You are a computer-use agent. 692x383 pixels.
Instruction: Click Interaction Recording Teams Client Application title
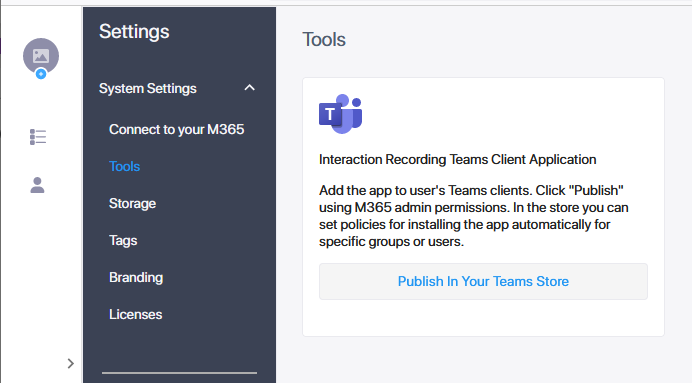pyautogui.click(x=458, y=159)
